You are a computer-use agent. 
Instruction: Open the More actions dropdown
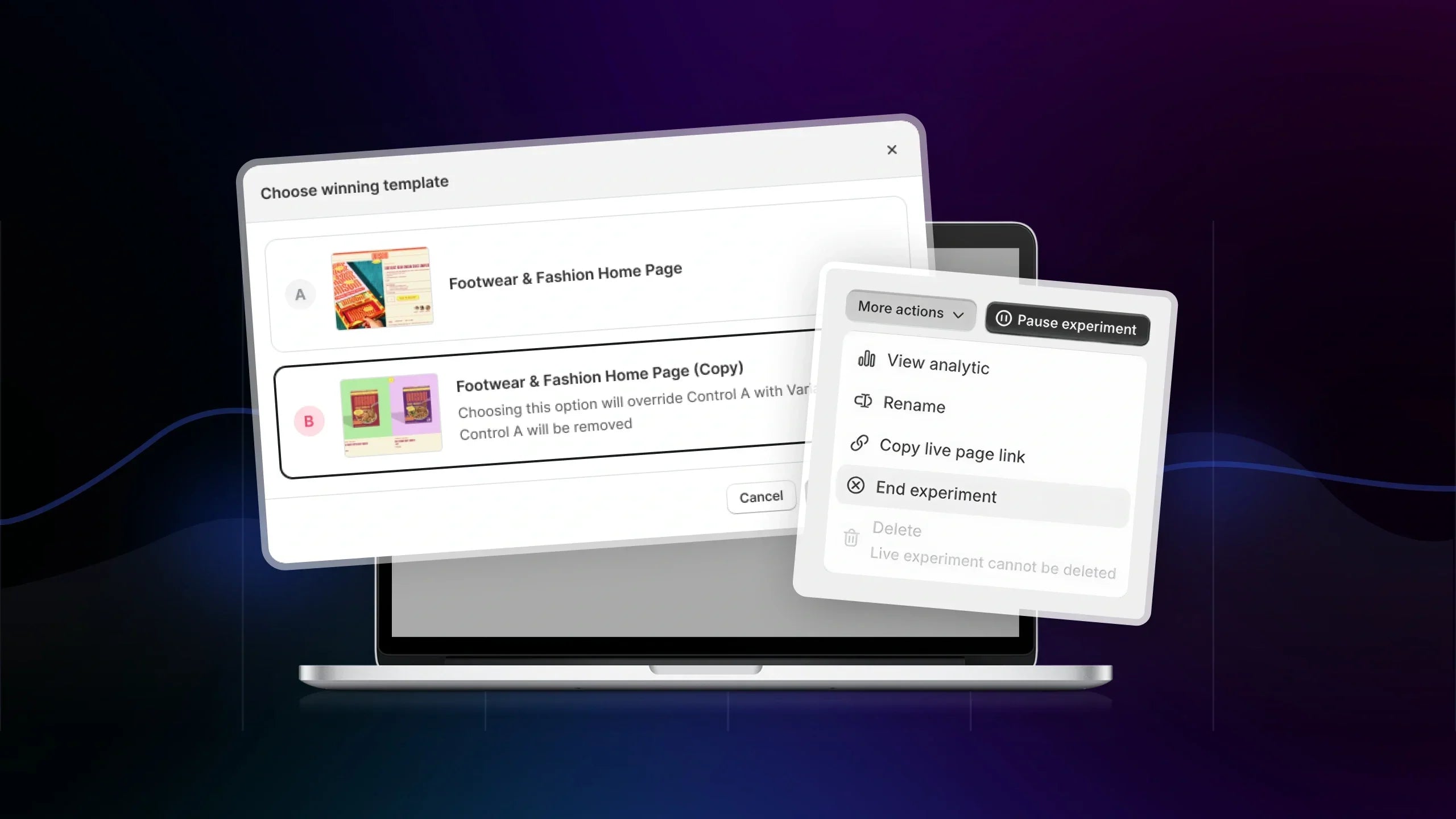(x=911, y=311)
